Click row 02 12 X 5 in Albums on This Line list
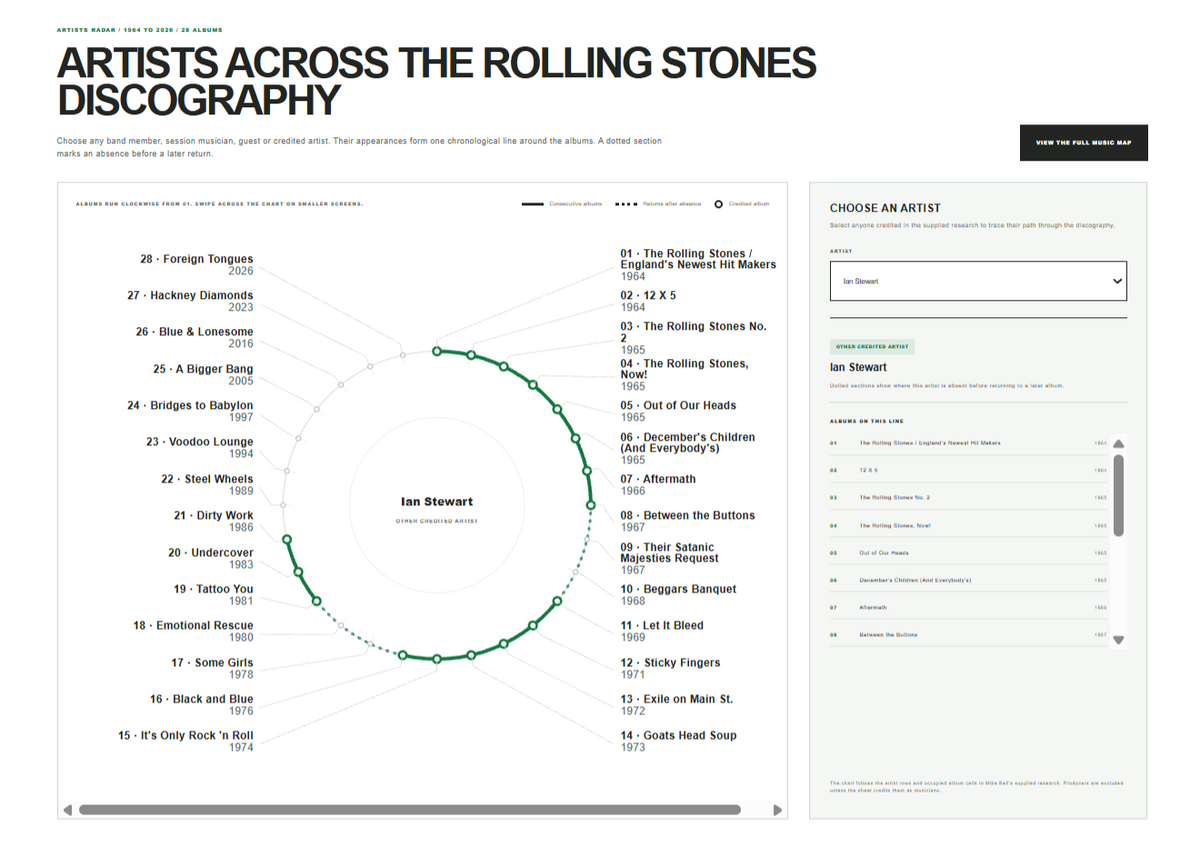The height and width of the screenshot is (856, 1200). [968, 470]
